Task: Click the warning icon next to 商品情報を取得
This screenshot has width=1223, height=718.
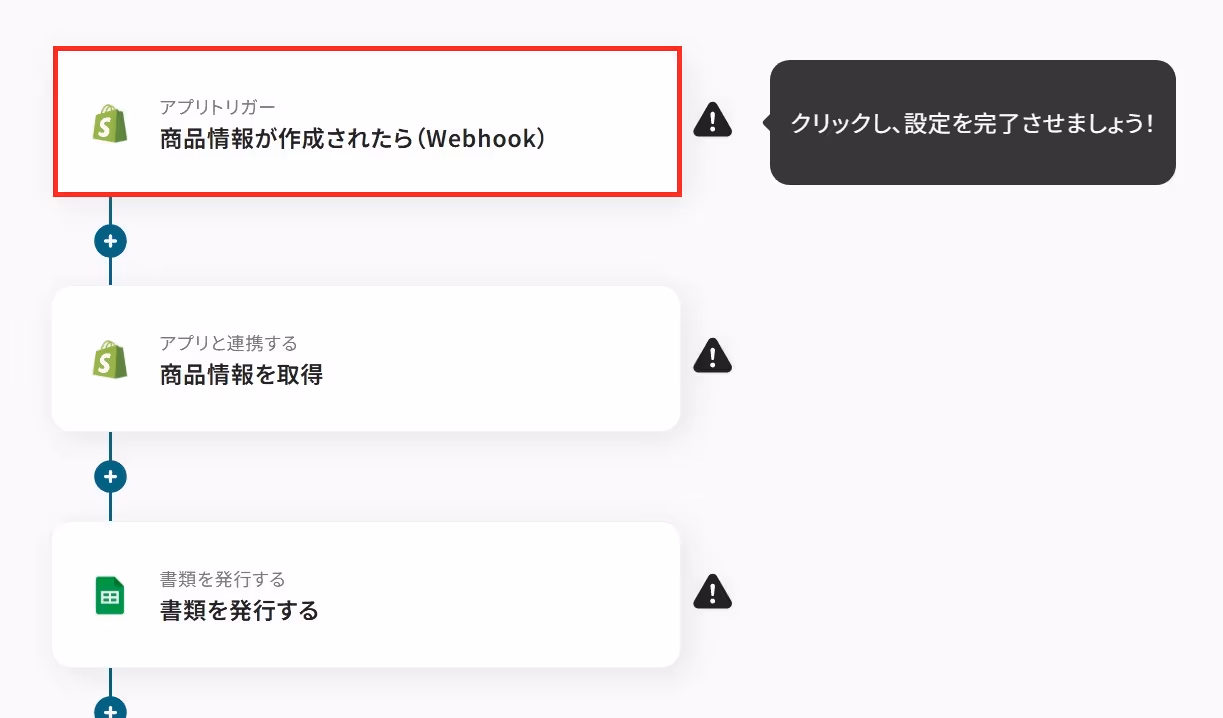Action: pos(712,356)
